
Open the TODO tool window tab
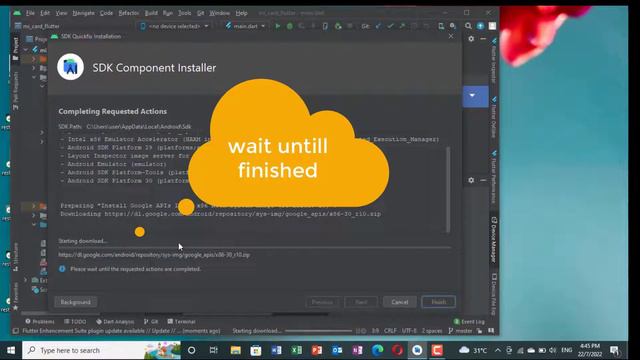coord(75,322)
